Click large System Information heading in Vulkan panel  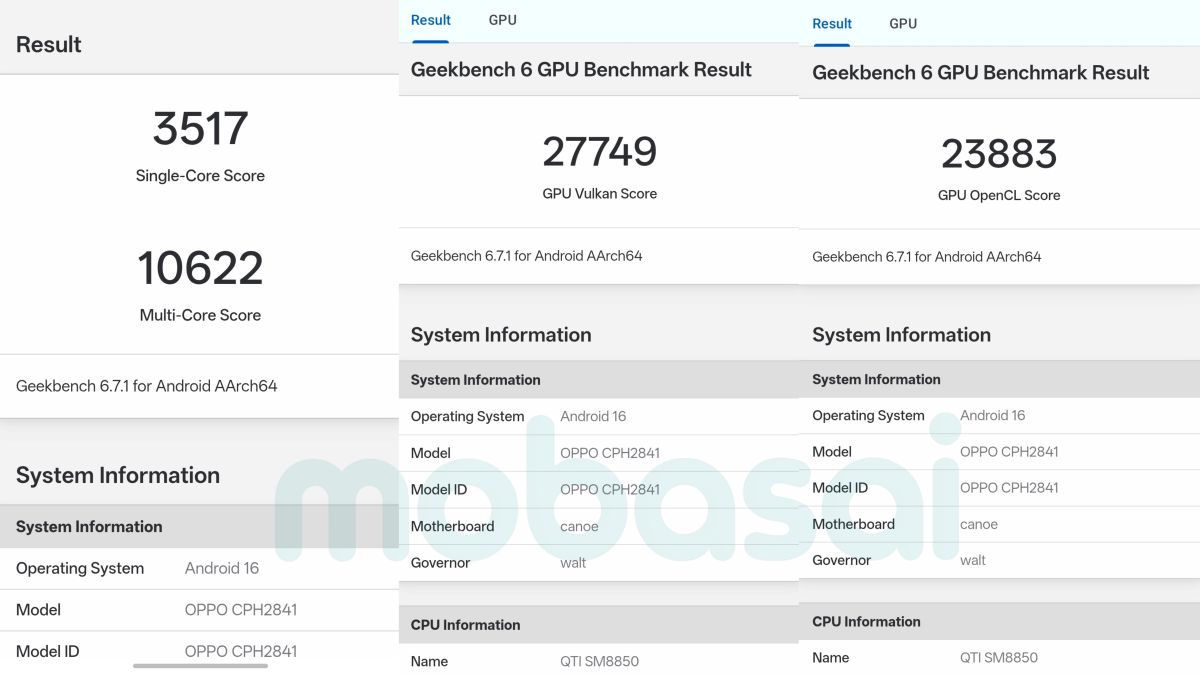[501, 335]
